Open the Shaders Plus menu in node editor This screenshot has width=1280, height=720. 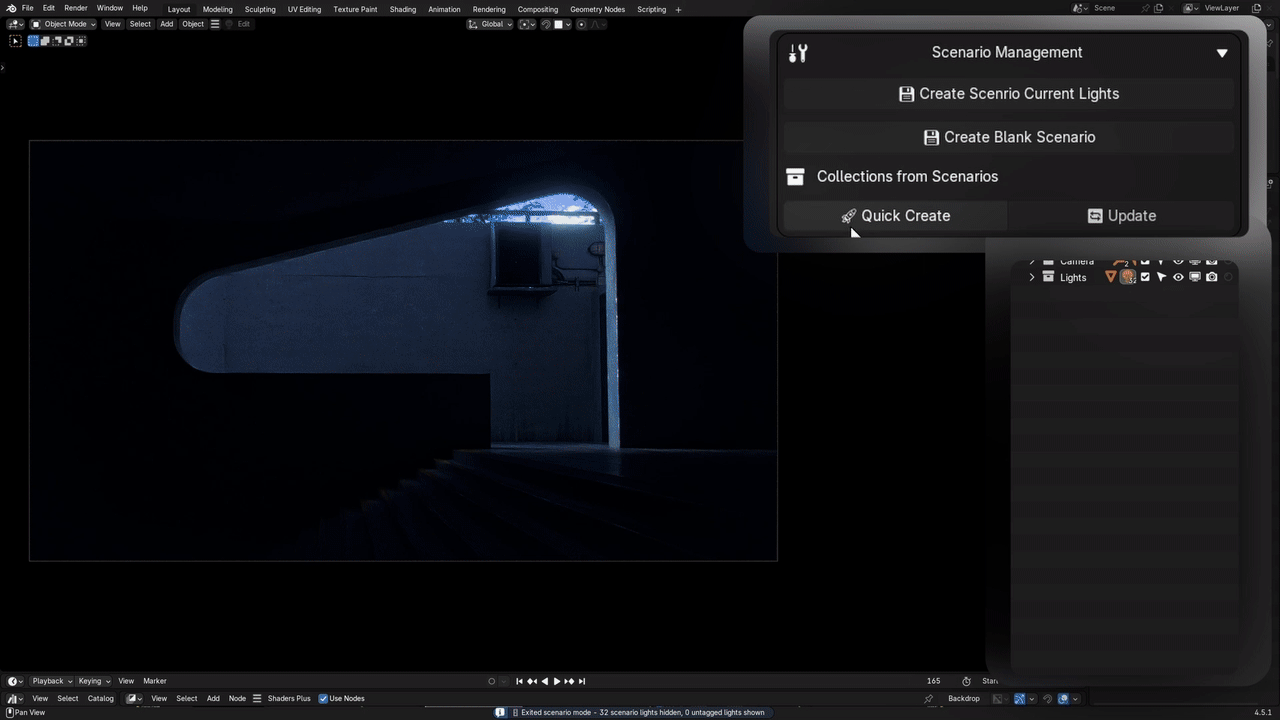pyautogui.click(x=289, y=698)
